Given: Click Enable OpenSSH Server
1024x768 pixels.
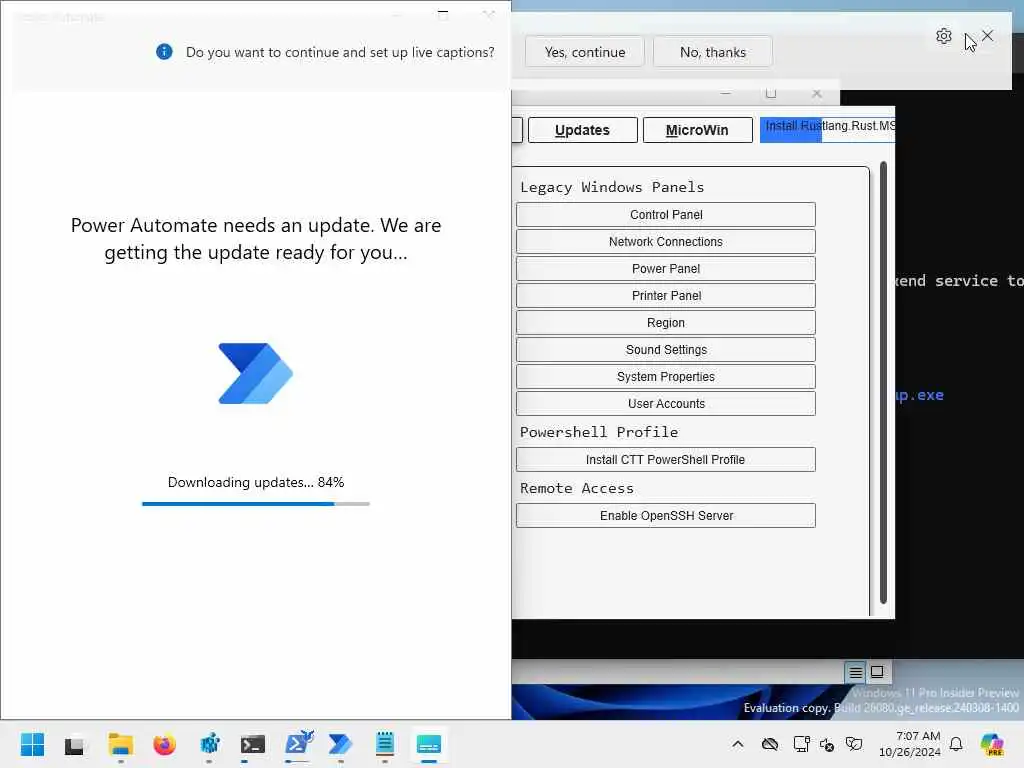Looking at the screenshot, I should pyautogui.click(x=665, y=515).
